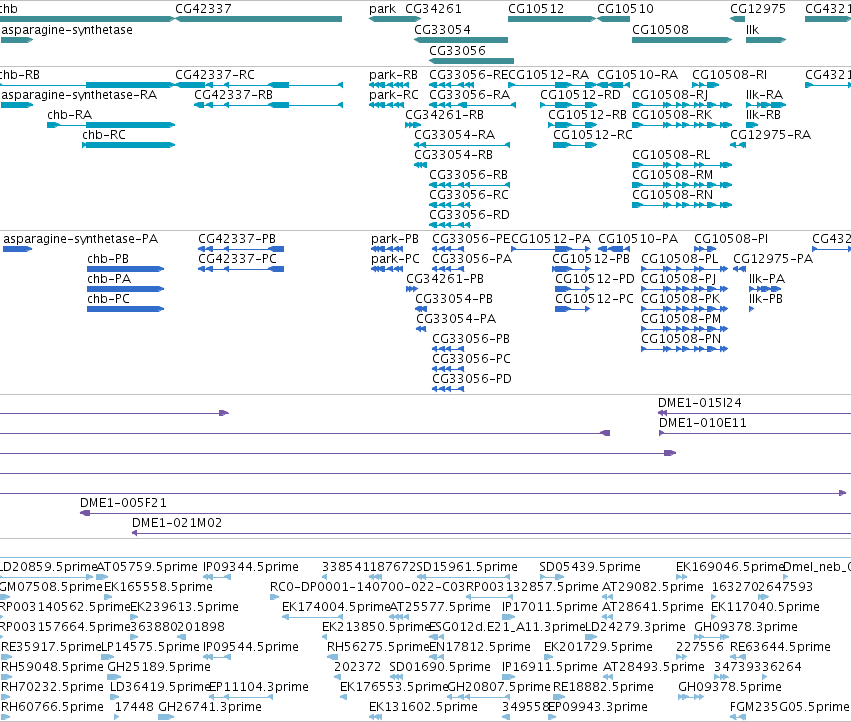The width and height of the screenshot is (851, 722).
Task: Select transcript CG10510-RA
Action: coord(637,75)
